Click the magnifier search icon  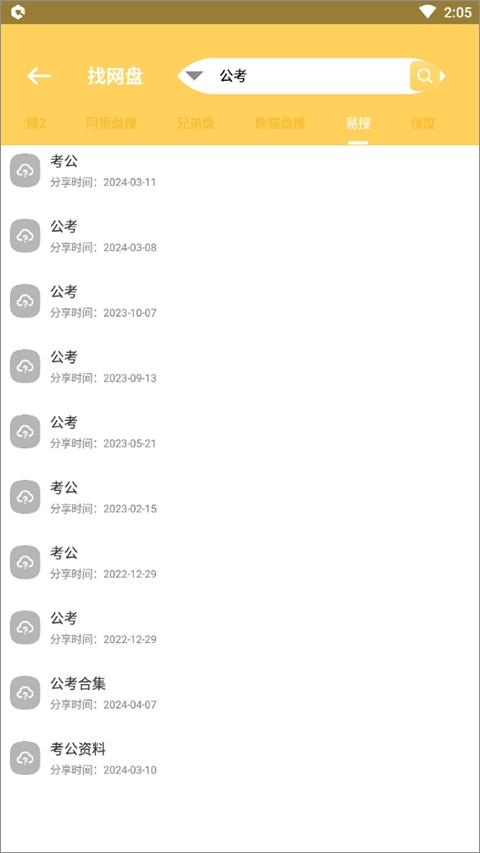424,76
